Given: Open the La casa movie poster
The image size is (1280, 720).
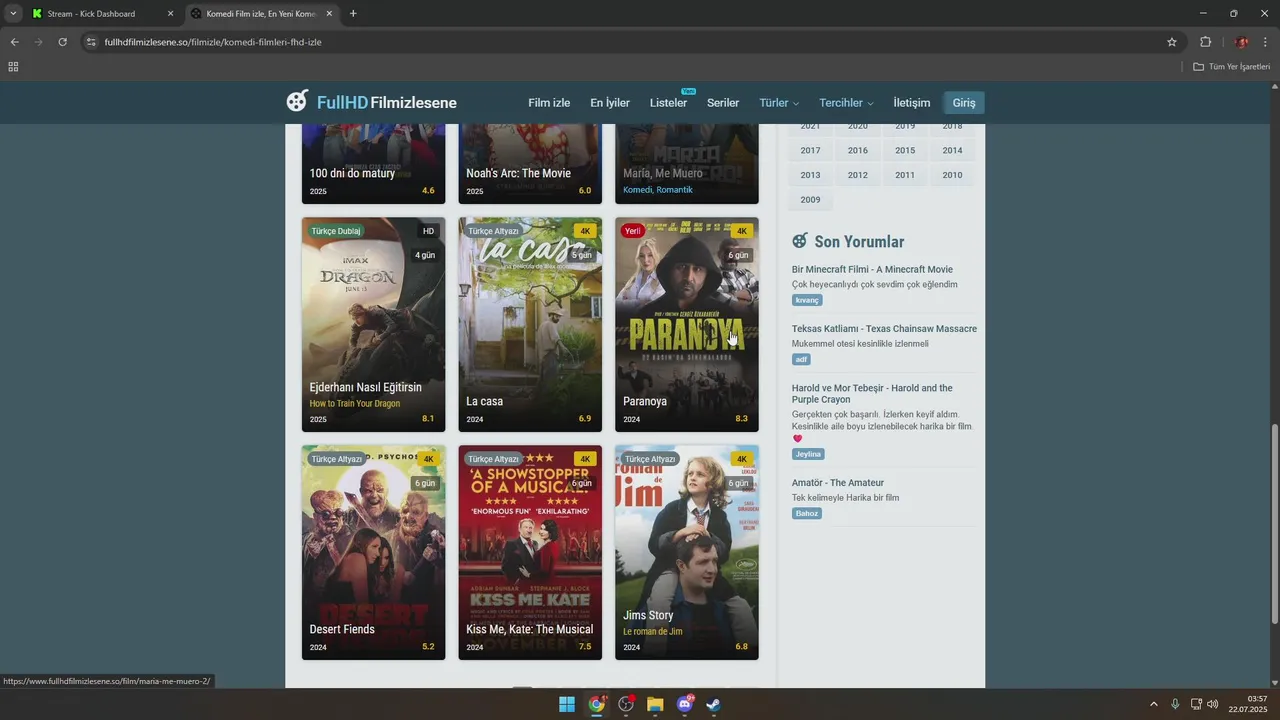Looking at the screenshot, I should coord(530,324).
